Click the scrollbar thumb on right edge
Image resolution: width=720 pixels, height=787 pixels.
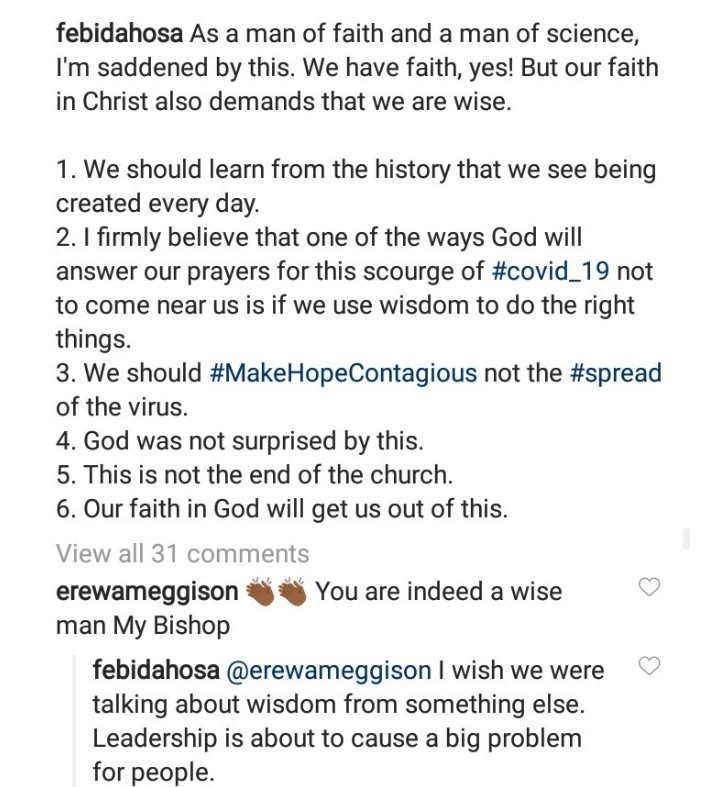pyautogui.click(x=686, y=538)
